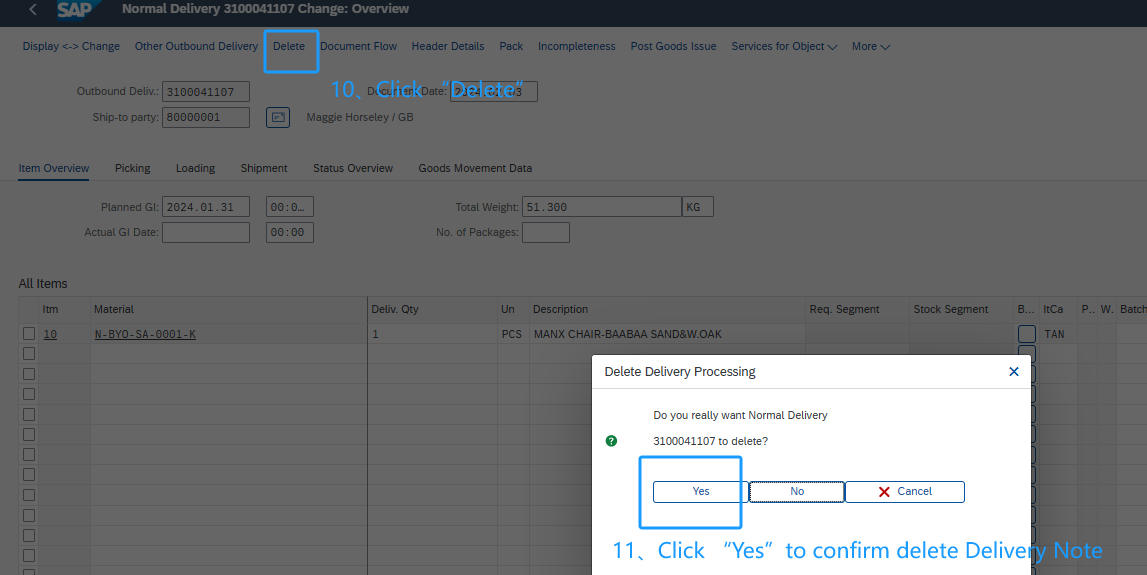Tick the second empty row checkbox
The width and height of the screenshot is (1147, 575).
29,374
